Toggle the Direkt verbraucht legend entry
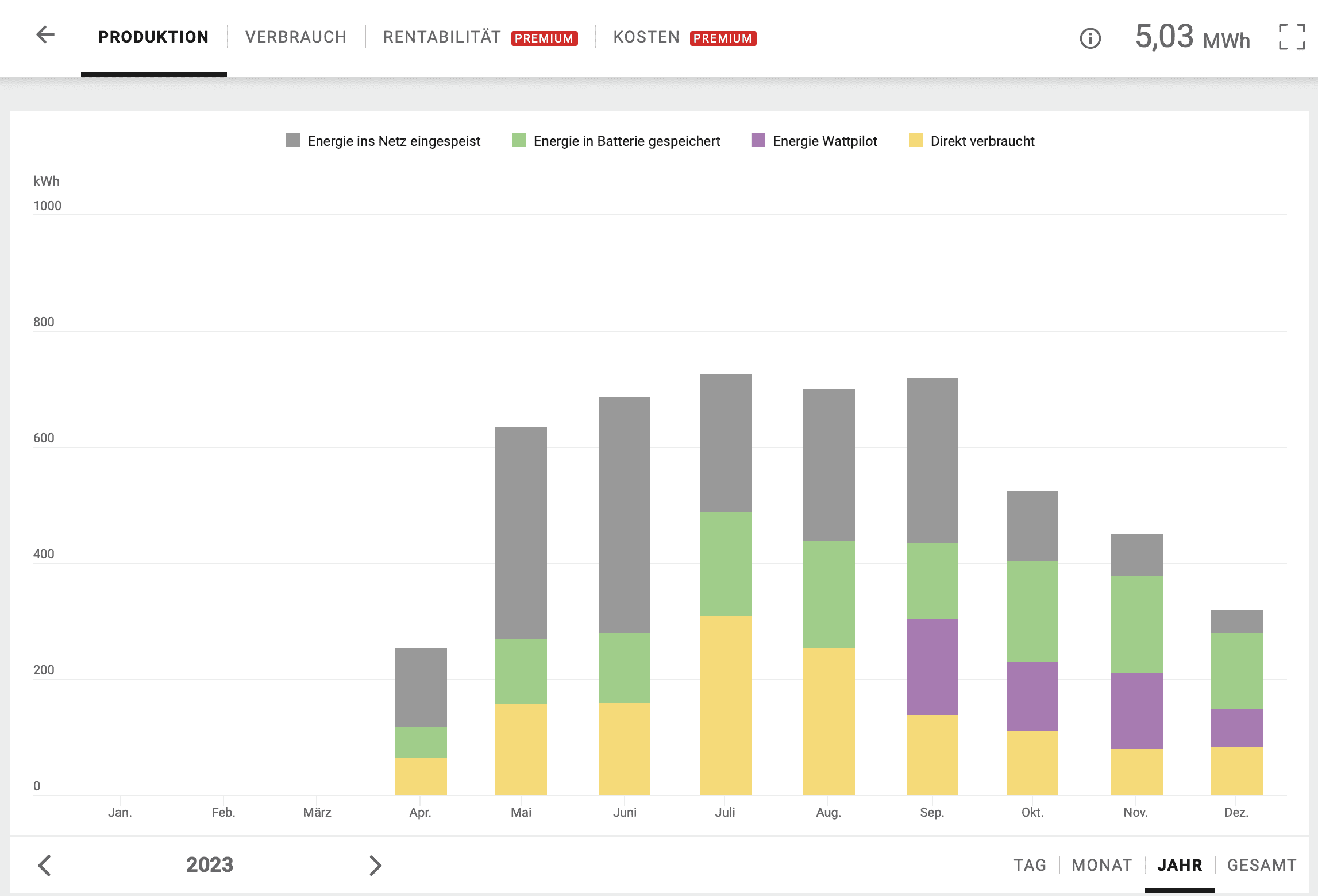1318x896 pixels. [x=972, y=141]
